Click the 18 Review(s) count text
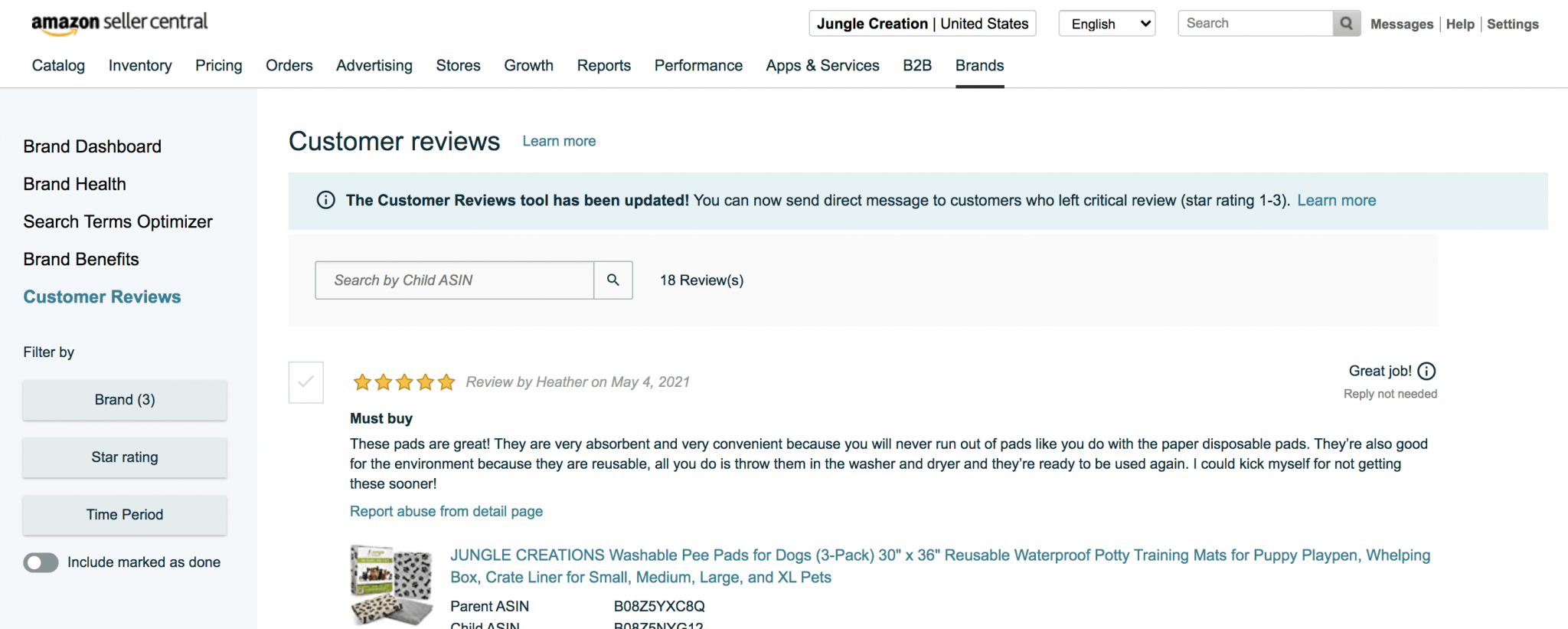The height and width of the screenshot is (629, 1568). pos(702,280)
